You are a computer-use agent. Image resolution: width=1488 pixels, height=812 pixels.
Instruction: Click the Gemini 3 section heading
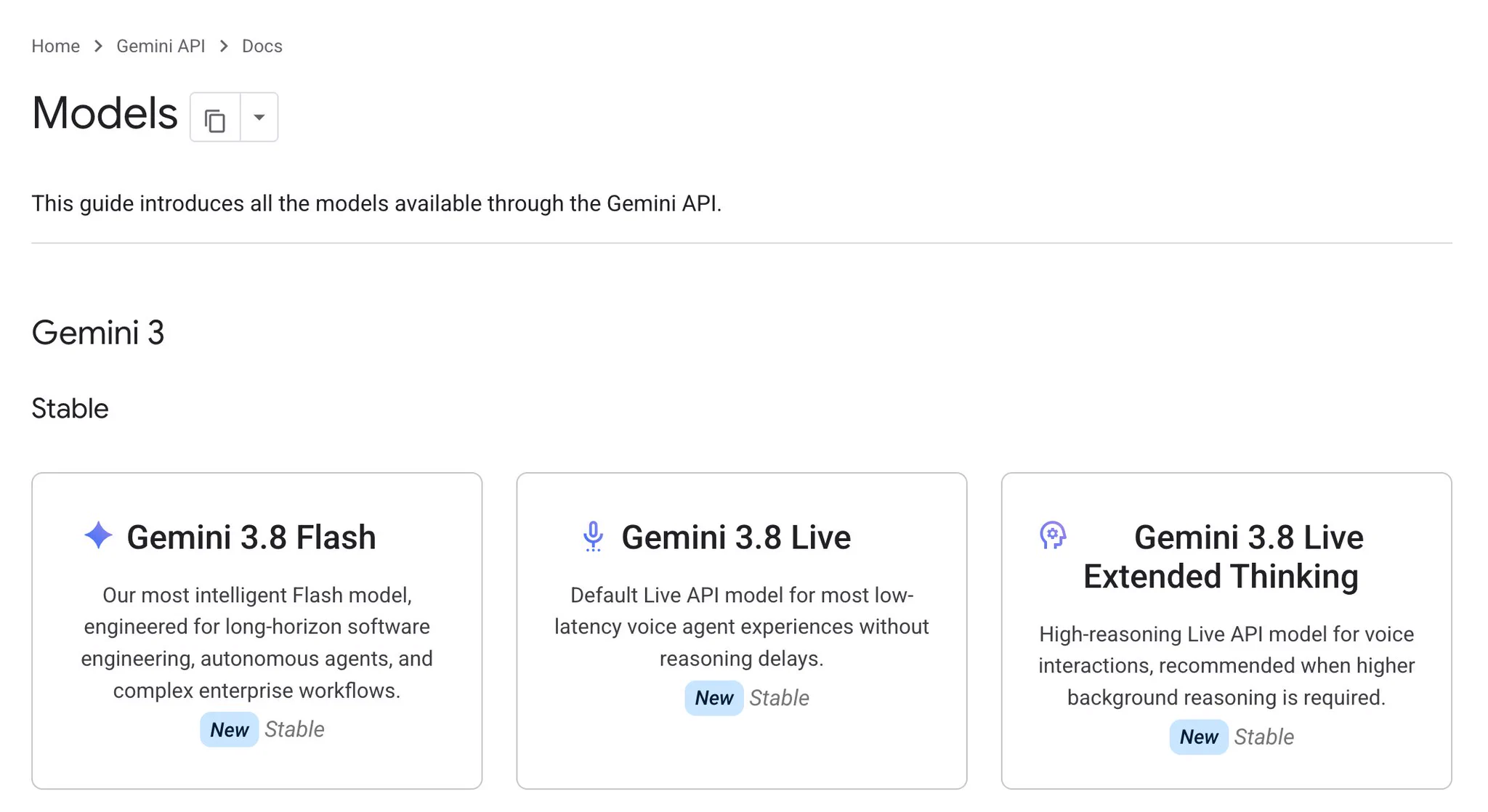[98, 333]
